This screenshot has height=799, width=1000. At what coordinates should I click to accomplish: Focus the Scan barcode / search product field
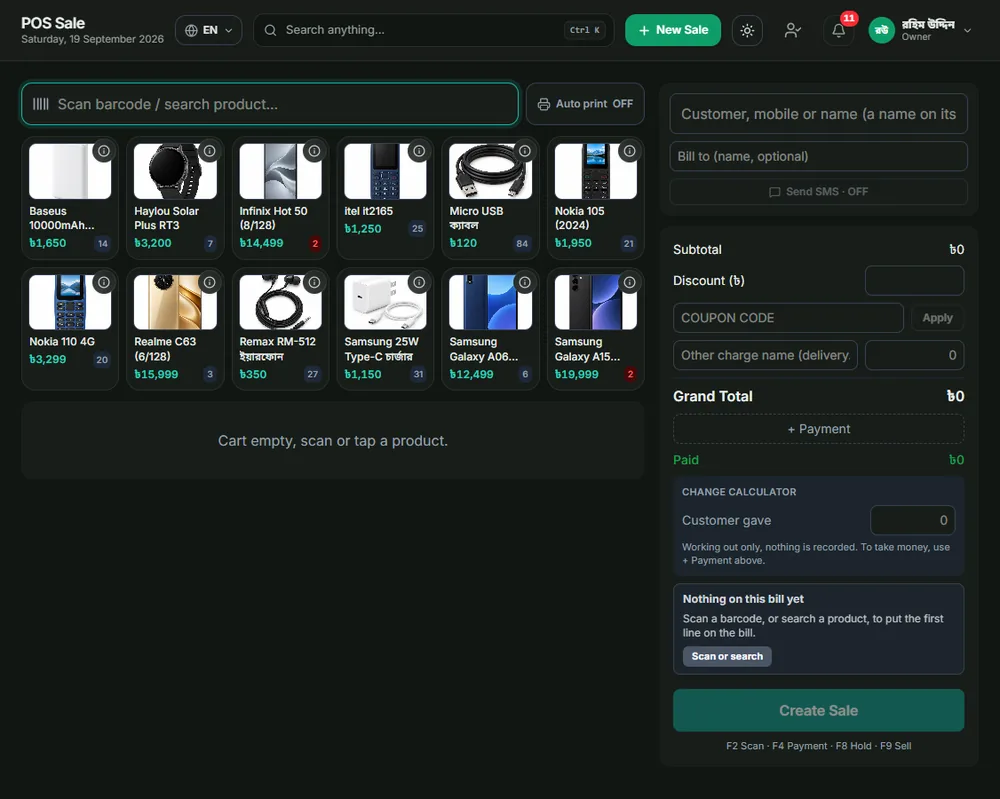[x=270, y=104]
